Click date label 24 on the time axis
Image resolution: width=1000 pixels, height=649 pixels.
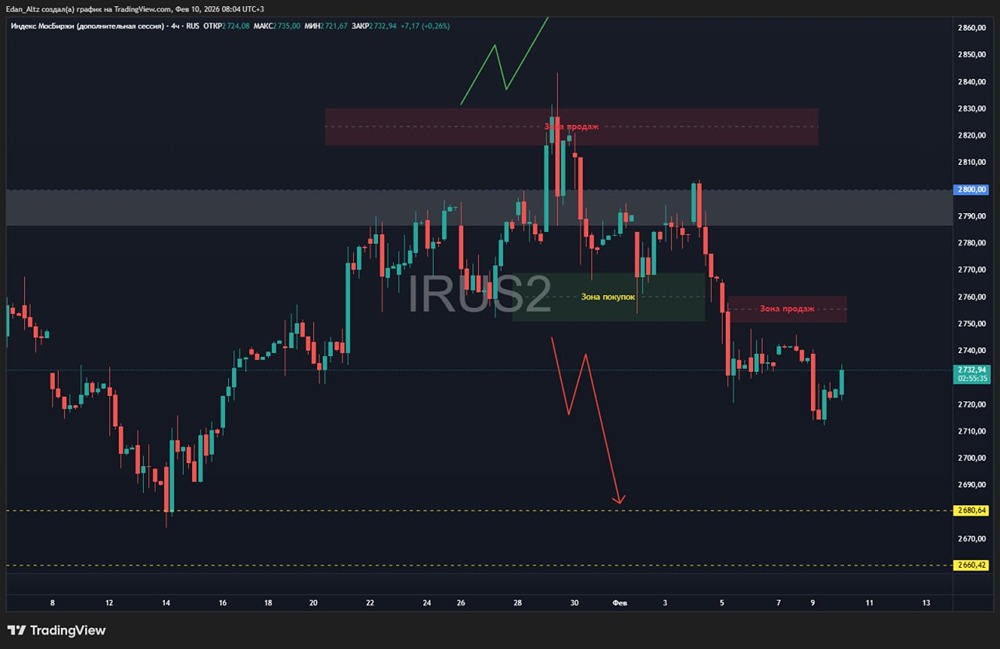[x=427, y=602]
